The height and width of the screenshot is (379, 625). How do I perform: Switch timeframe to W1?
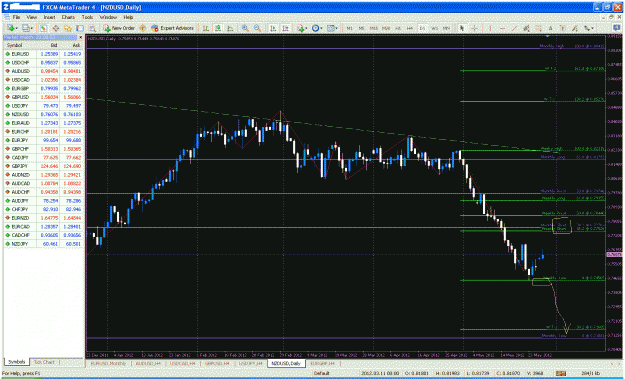coord(434,28)
